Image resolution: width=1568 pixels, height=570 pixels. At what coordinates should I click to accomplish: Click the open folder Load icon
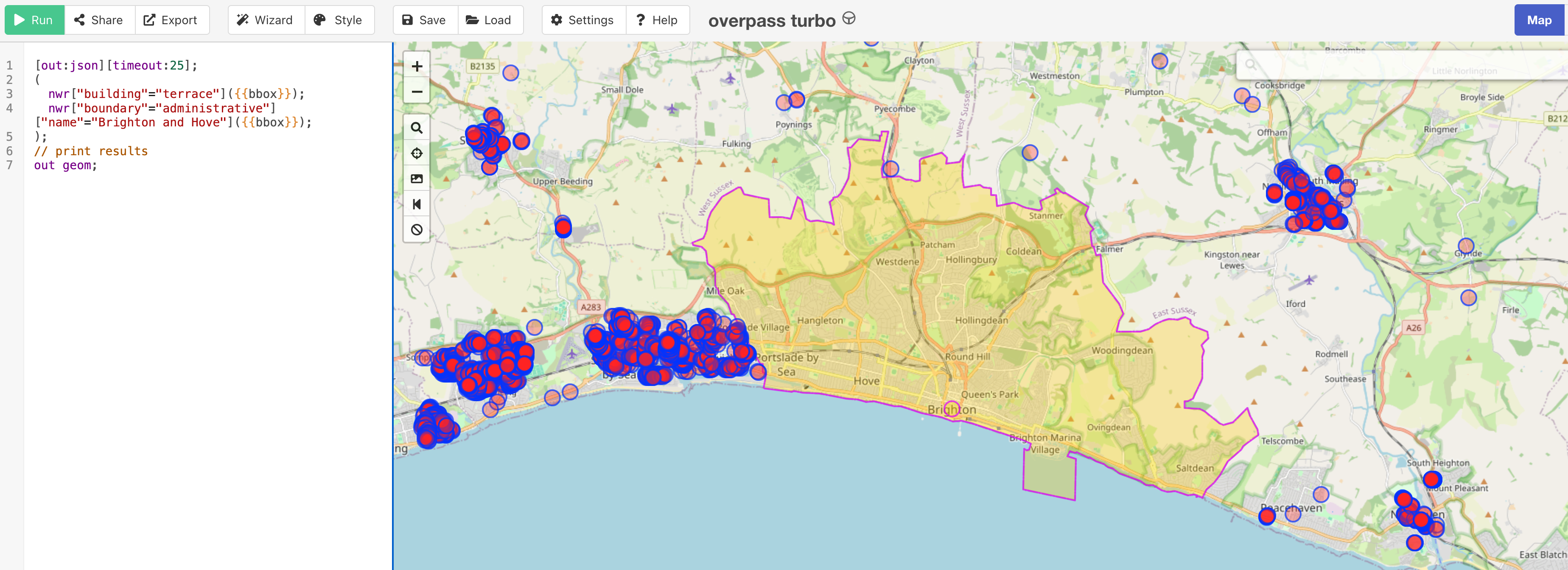[472, 20]
